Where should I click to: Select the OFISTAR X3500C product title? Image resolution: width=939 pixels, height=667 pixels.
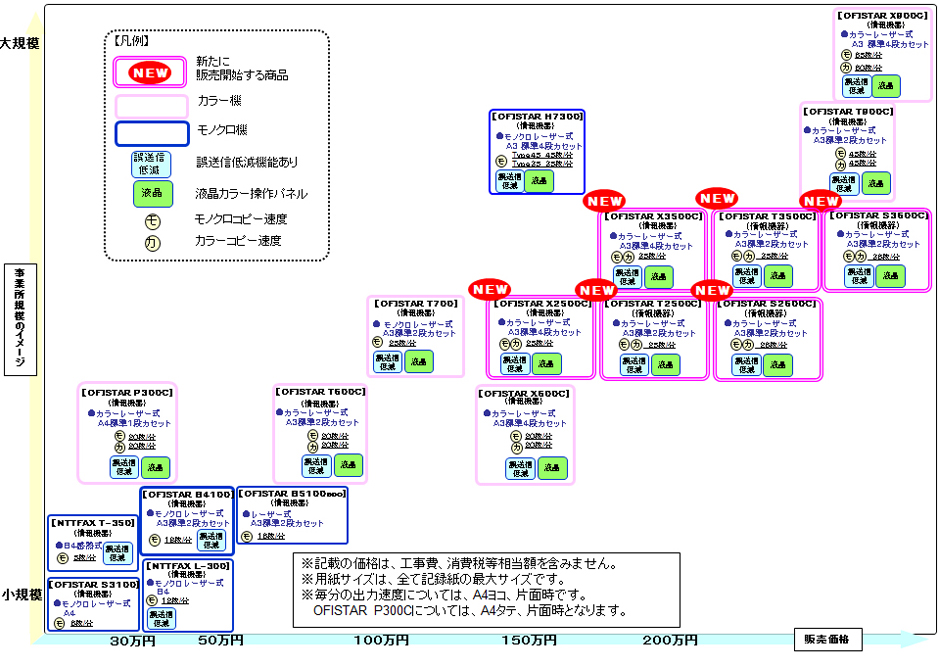click(653, 216)
